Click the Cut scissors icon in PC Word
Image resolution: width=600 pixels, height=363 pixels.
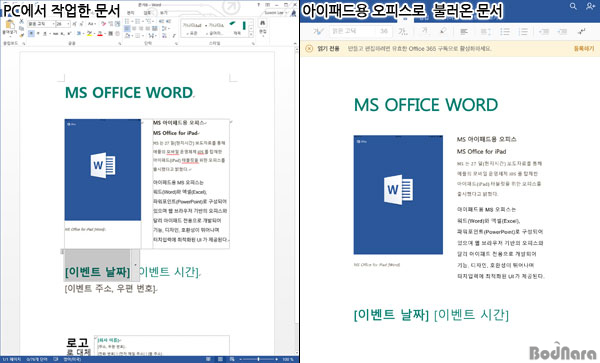[x=21, y=21]
